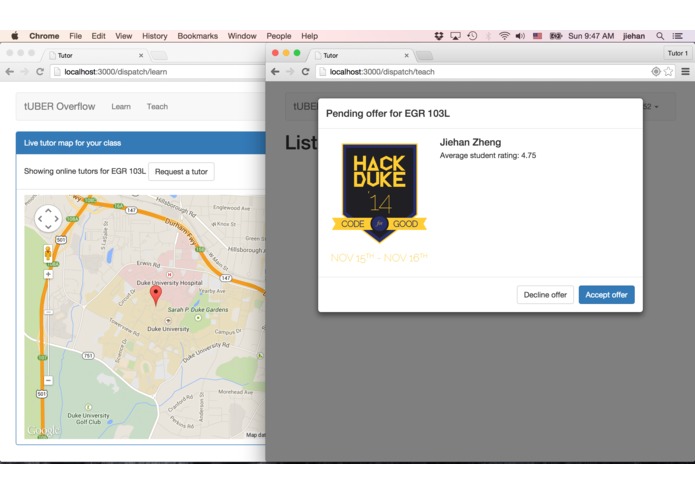Click the Sarah P. Duke Gardens map label

198,310
